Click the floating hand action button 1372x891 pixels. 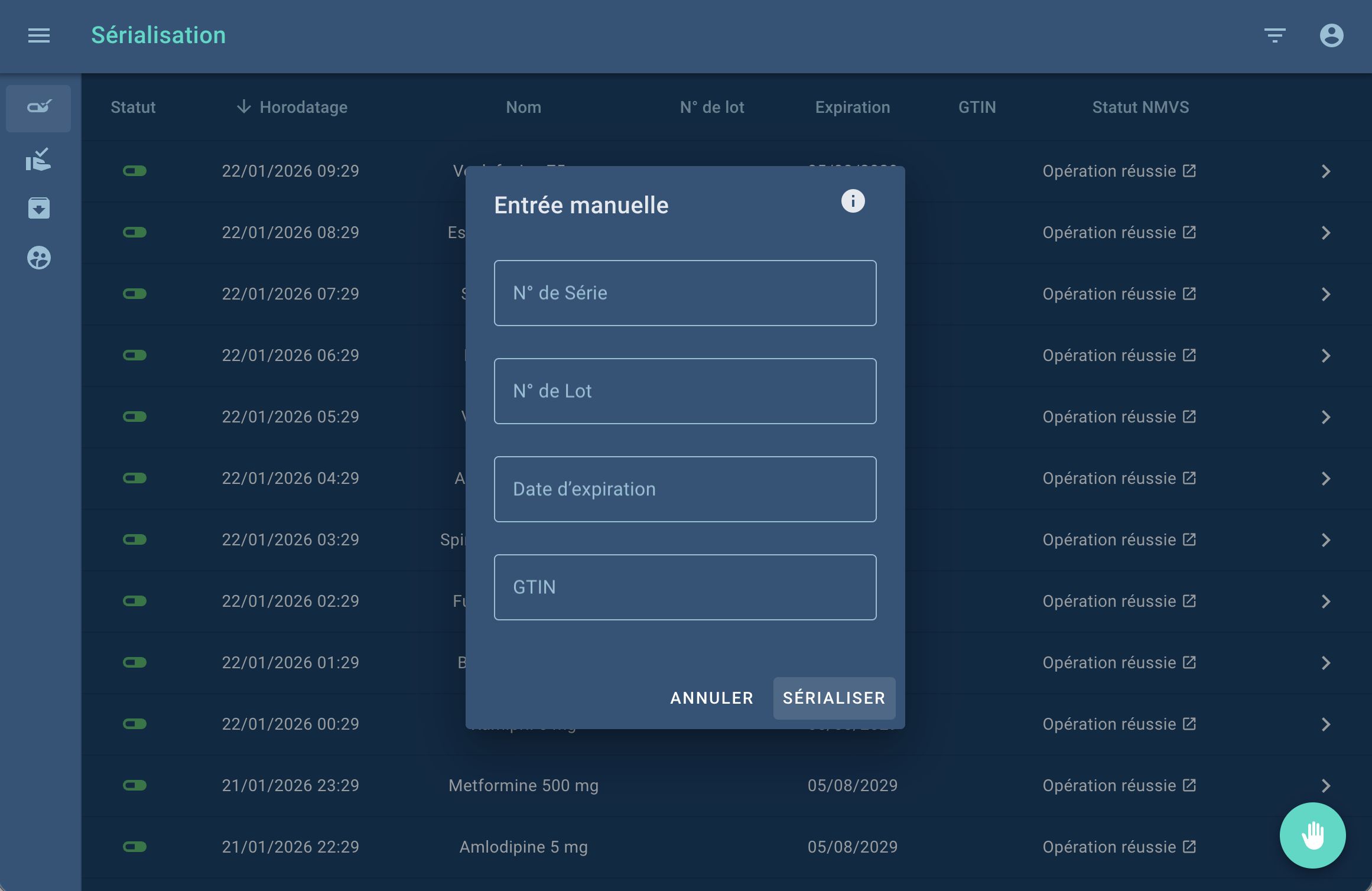pyautogui.click(x=1312, y=835)
